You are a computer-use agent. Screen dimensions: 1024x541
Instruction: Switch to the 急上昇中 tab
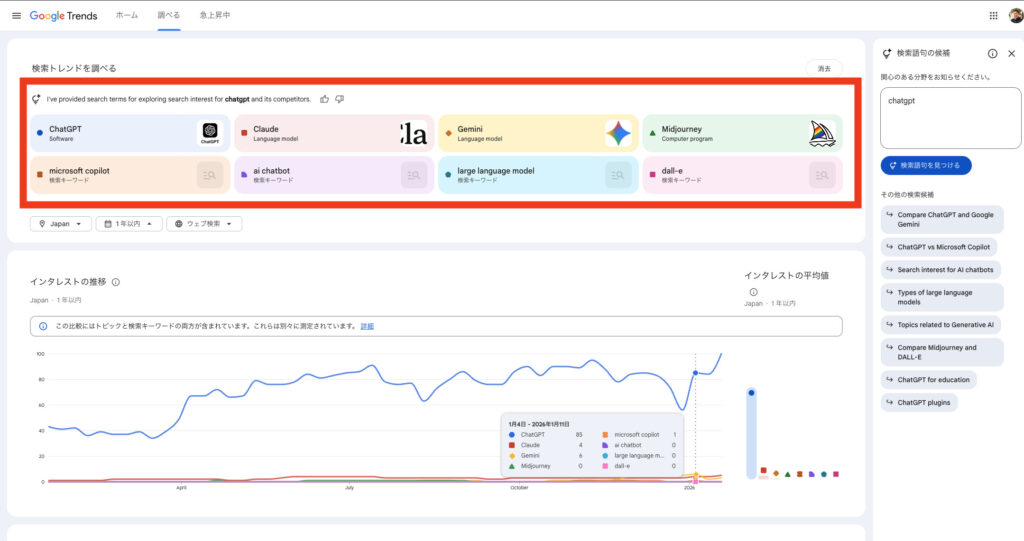pyautogui.click(x=214, y=15)
